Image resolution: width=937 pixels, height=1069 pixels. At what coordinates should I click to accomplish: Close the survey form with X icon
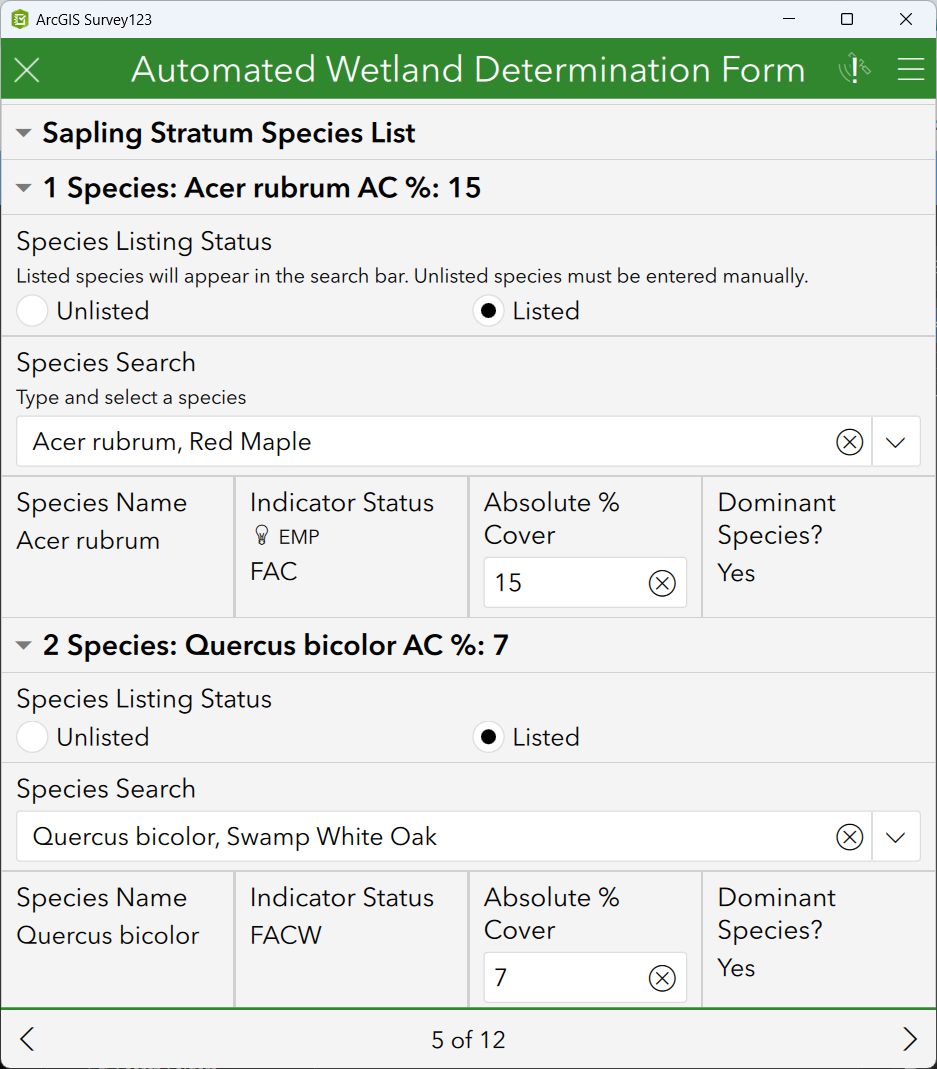click(x=27, y=70)
